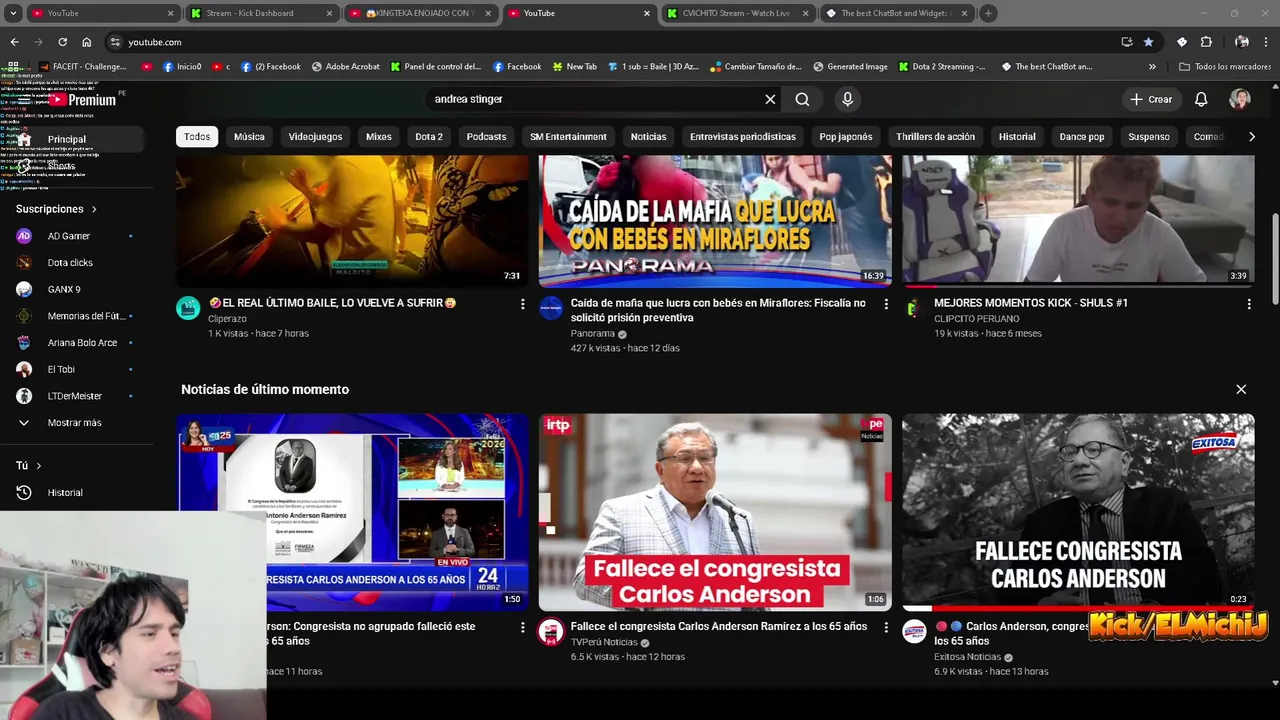Click the search magnifier button
Image resolution: width=1280 pixels, height=720 pixels.
802,99
